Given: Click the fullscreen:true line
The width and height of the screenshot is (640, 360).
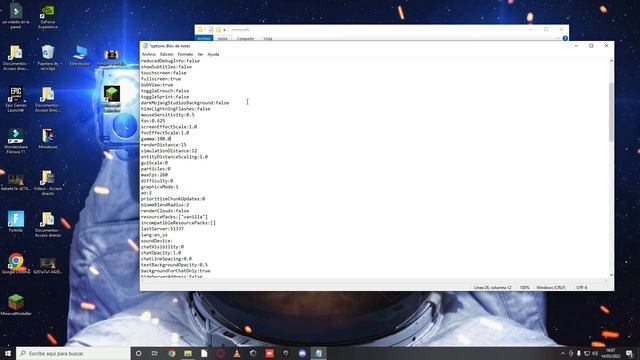Looking at the screenshot, I should 161,79.
